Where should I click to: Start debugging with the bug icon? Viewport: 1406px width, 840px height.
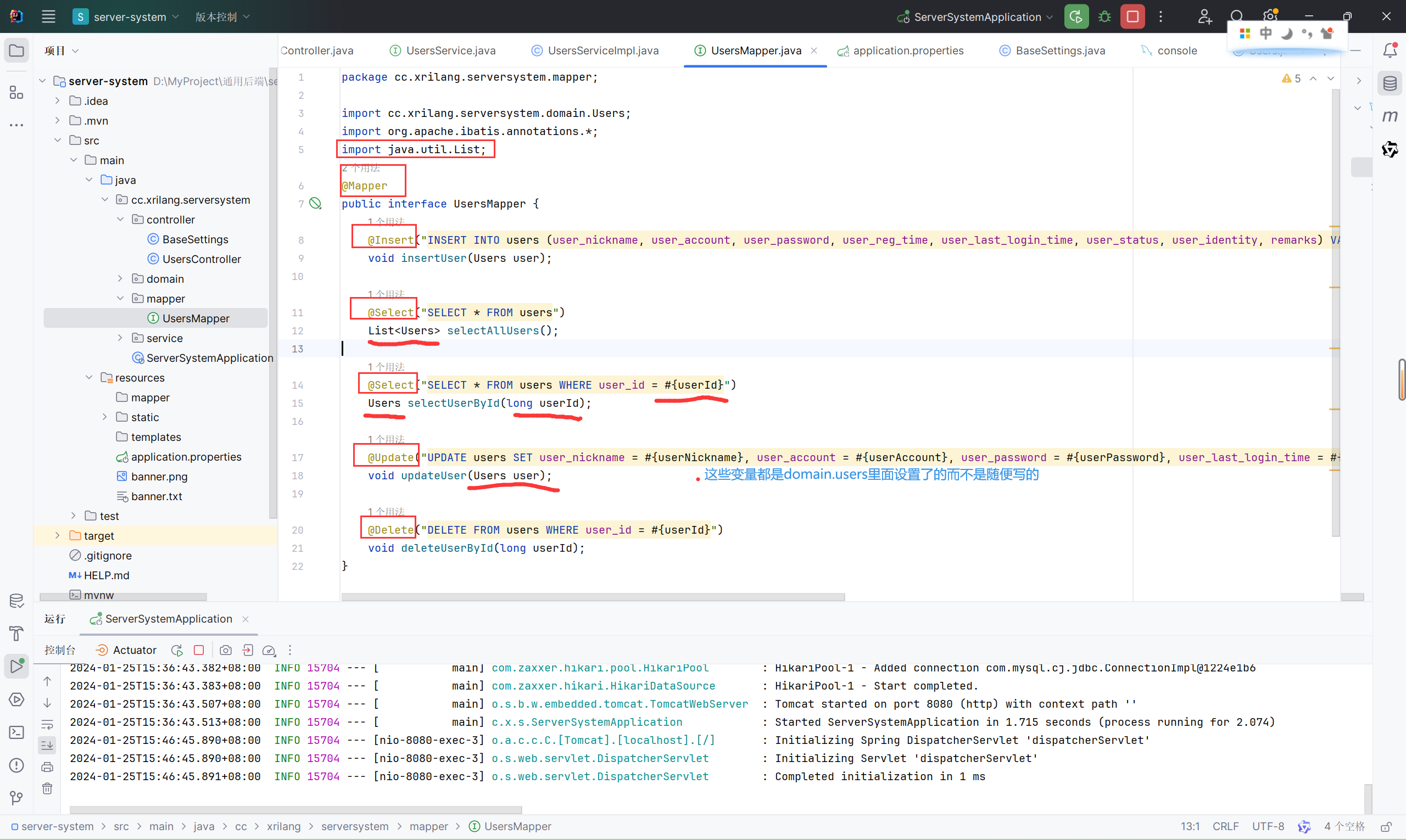click(x=1104, y=16)
